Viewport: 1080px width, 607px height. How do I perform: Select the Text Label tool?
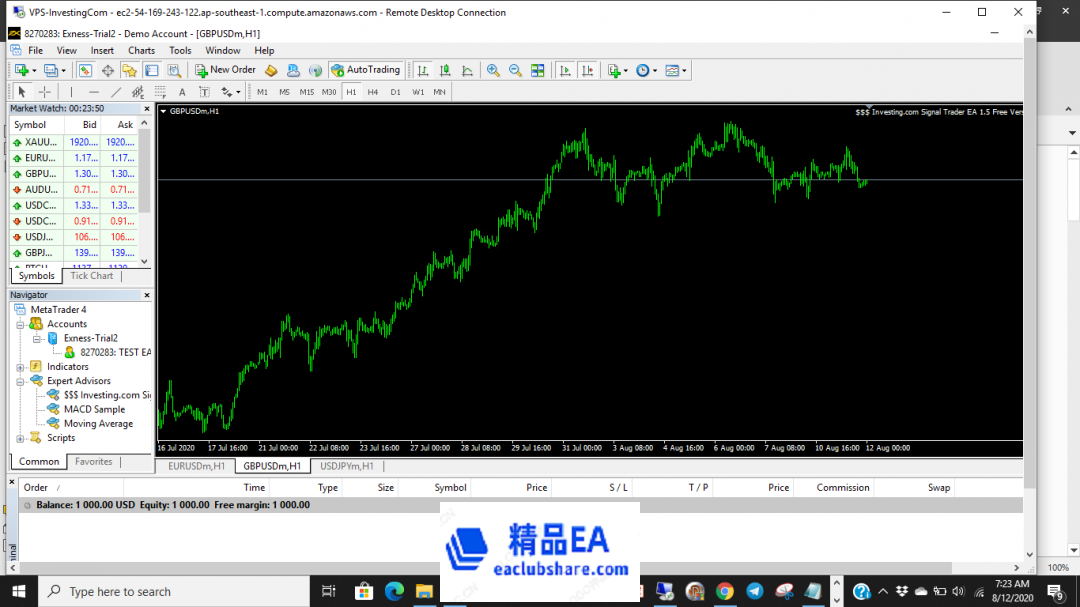204,92
